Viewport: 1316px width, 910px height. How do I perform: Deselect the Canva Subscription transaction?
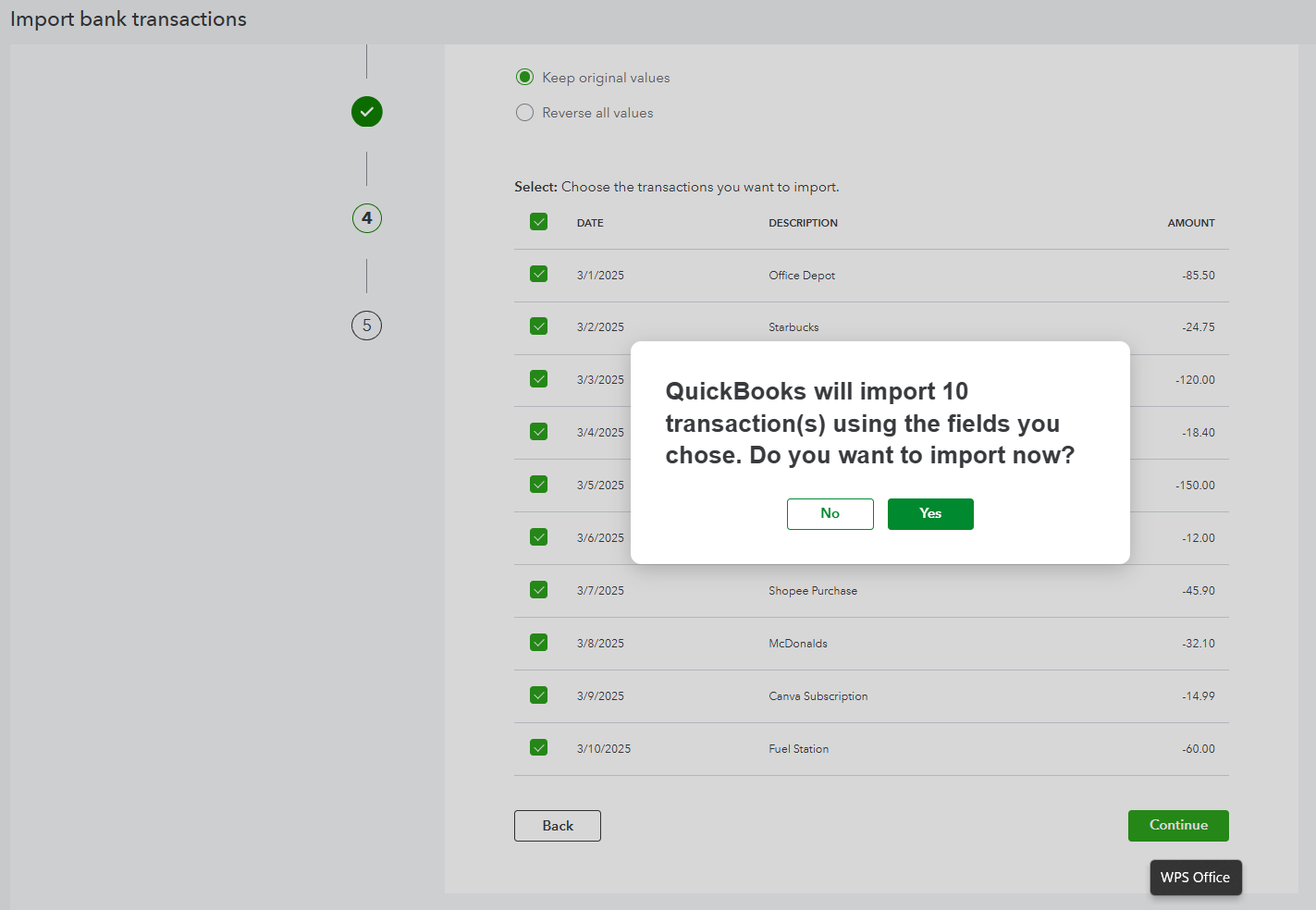pos(539,695)
